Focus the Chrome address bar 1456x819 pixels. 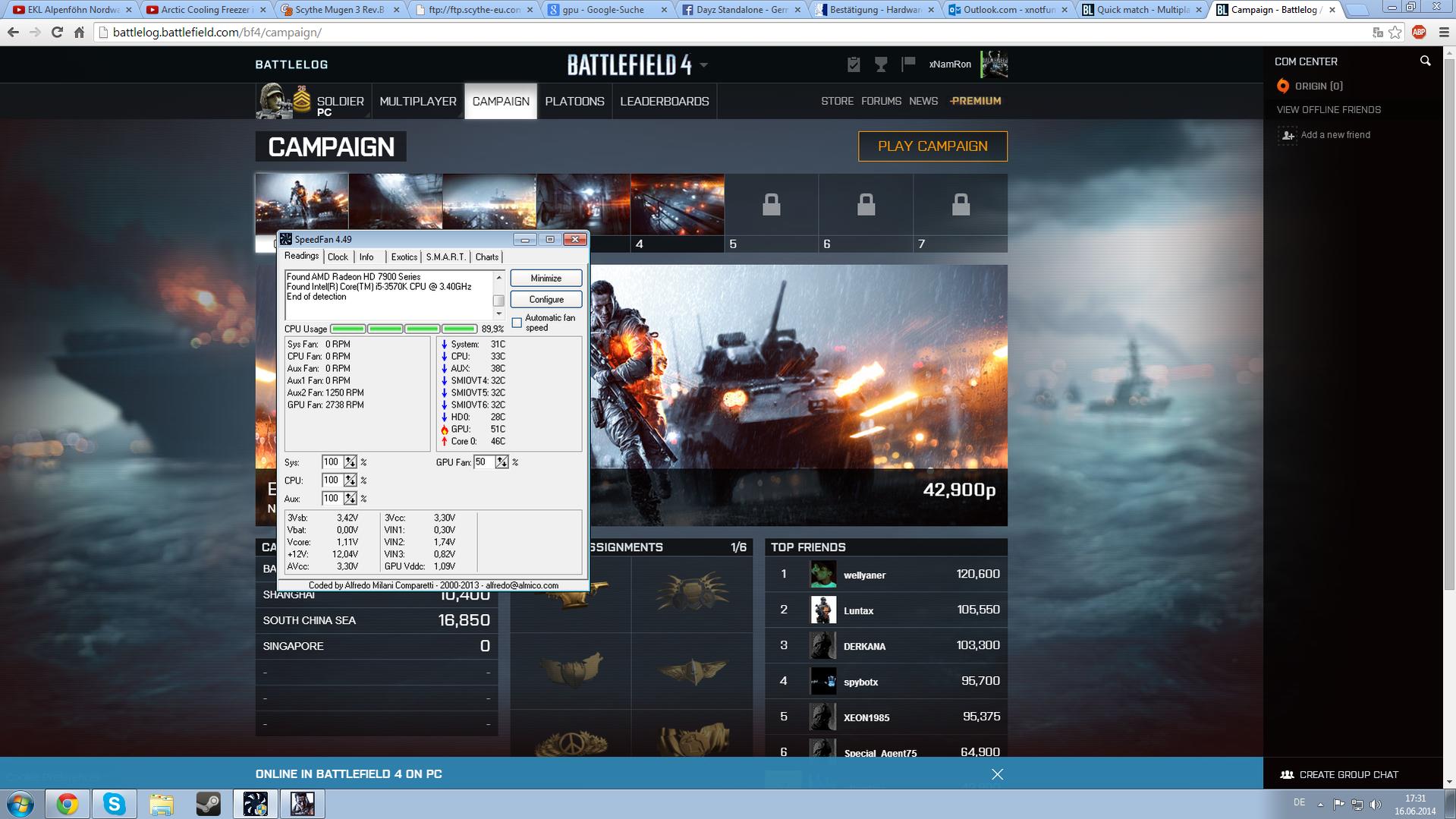[x=728, y=33]
